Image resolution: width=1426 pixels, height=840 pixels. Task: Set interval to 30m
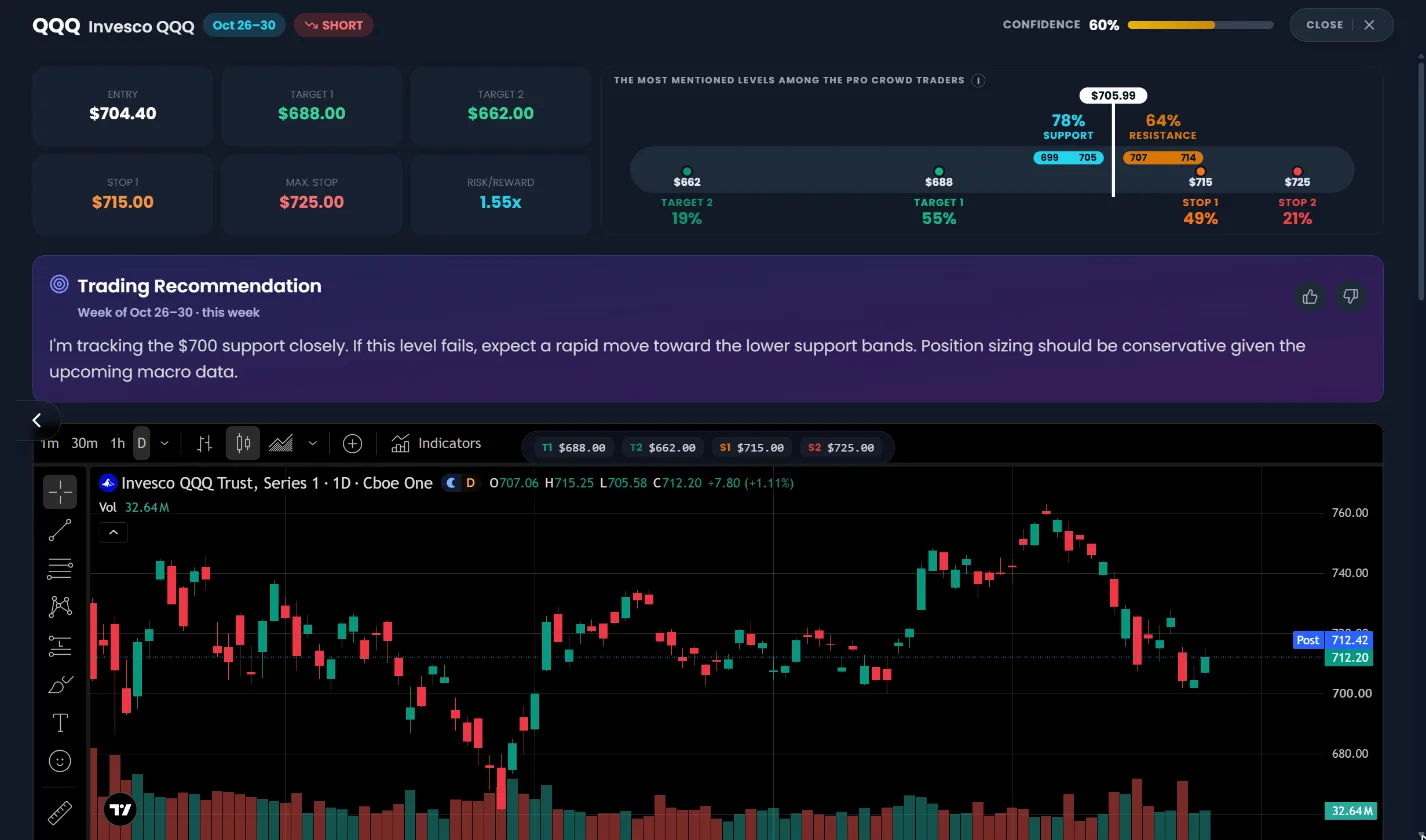84,443
